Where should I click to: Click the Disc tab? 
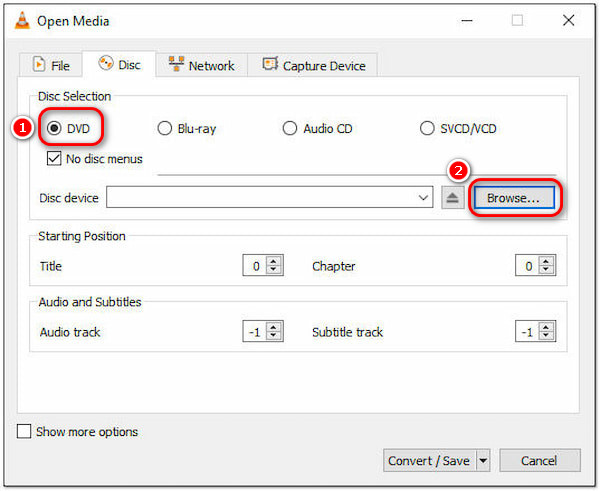pyautogui.click(x=119, y=65)
